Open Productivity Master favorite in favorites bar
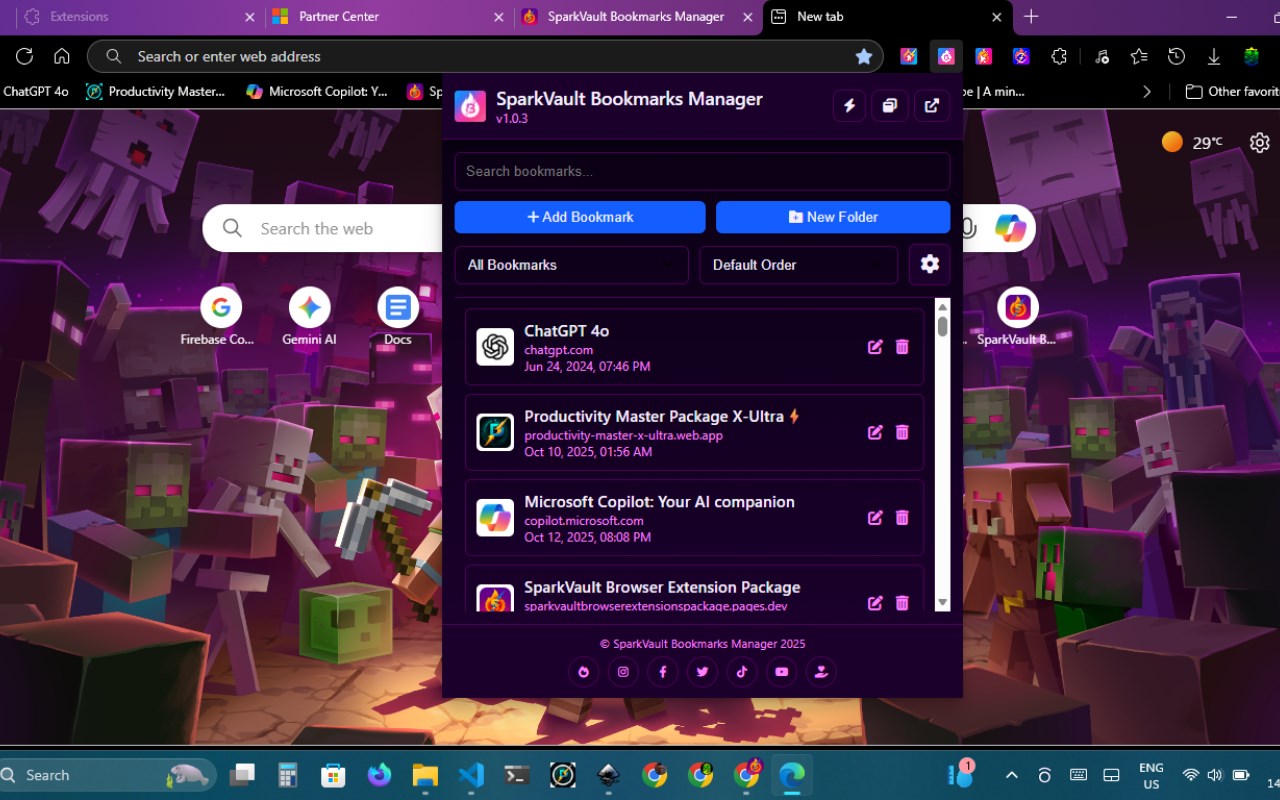This screenshot has width=1280, height=800. (x=156, y=91)
